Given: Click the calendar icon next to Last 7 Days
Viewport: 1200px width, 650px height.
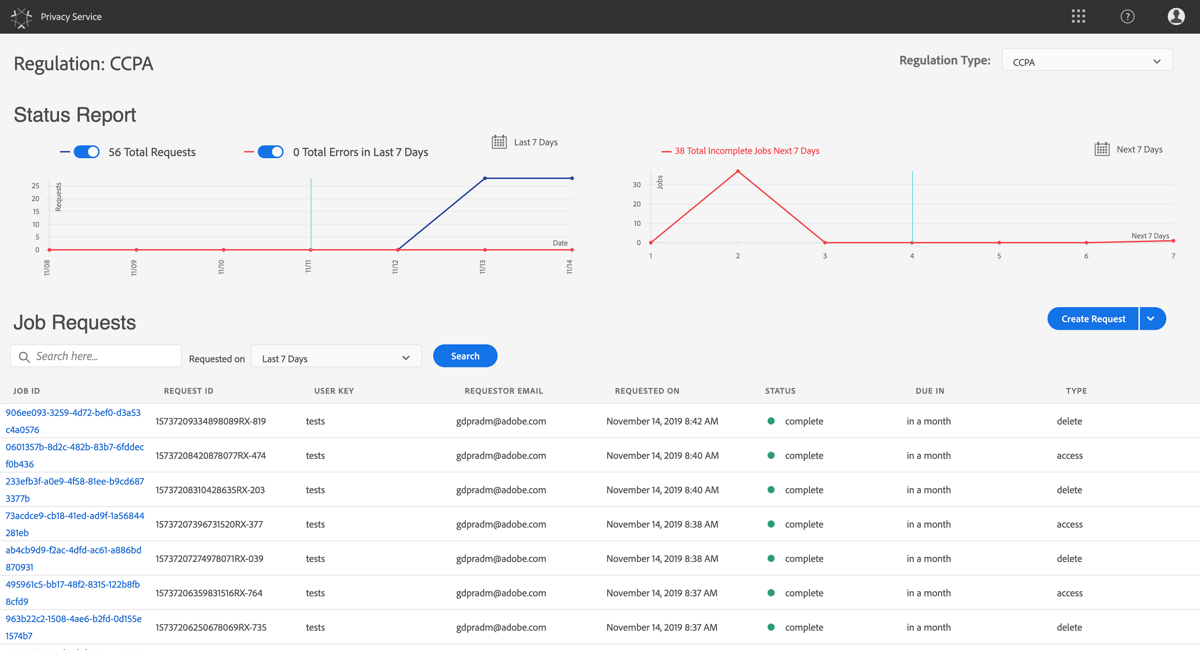Looking at the screenshot, I should (499, 142).
